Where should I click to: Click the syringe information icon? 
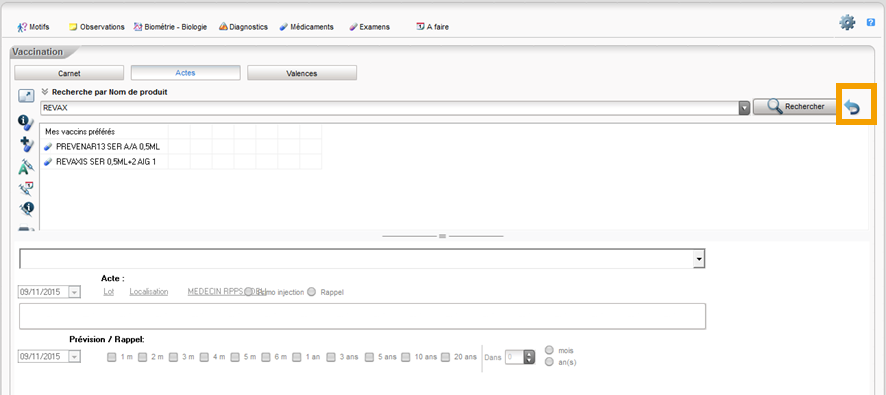26,210
